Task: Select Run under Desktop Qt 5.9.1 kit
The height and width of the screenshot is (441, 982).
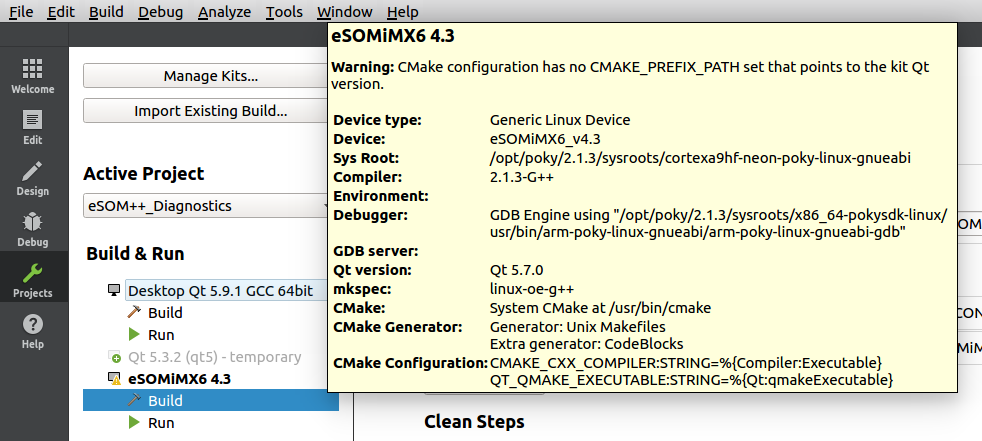Action: pos(161,334)
